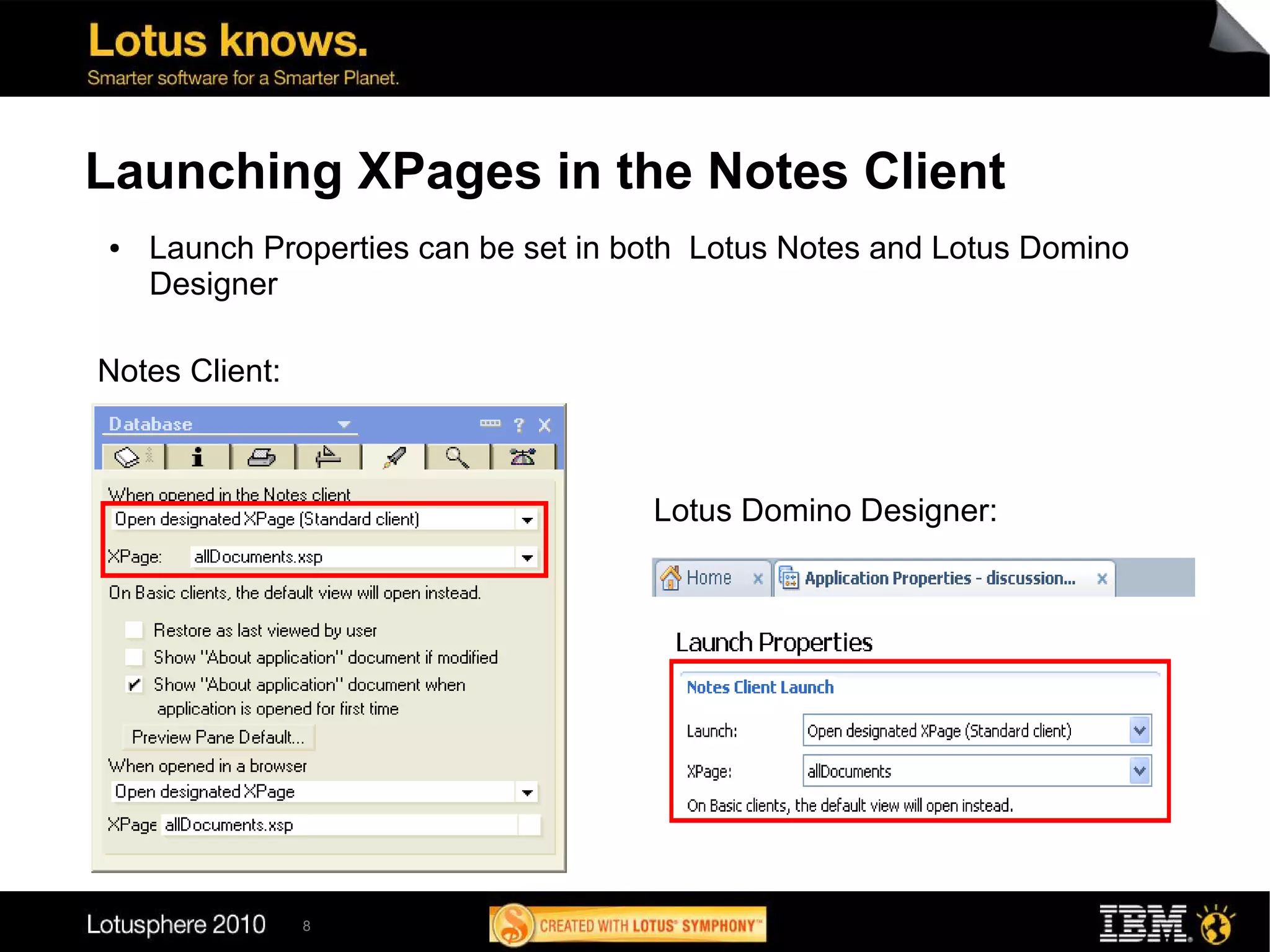This screenshot has width=1270, height=952.
Task: Open the allDocuments.xsp XPage dropdown for Notes client
Action: pos(527,557)
